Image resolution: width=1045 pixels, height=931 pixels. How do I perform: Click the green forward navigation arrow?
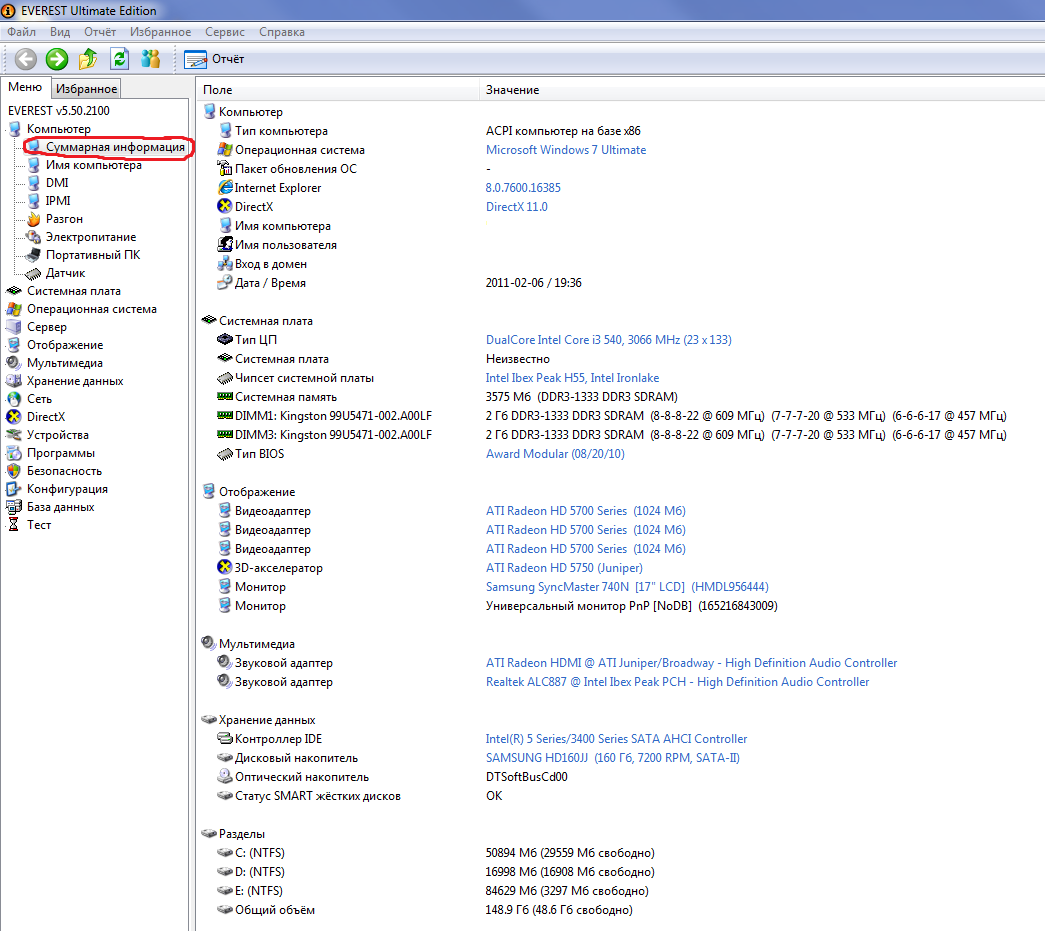click(56, 59)
